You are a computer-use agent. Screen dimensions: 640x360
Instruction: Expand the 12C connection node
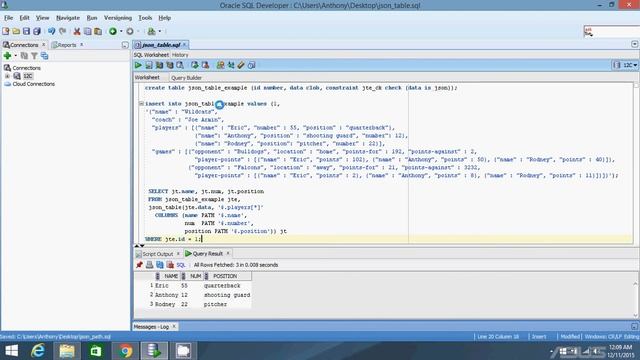coord(7,76)
